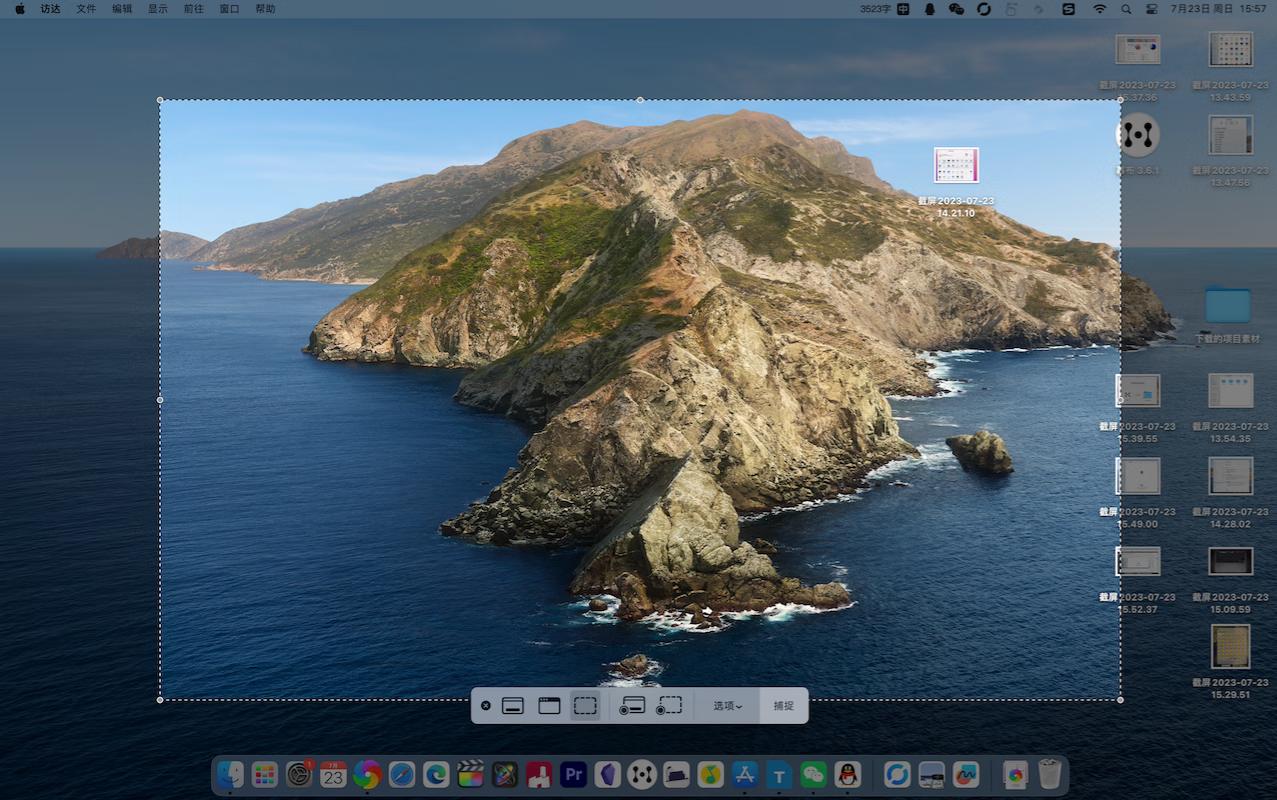This screenshot has height=800, width=1277.
Task: Close the screenshot toolbar with X button
Action: pos(486,706)
